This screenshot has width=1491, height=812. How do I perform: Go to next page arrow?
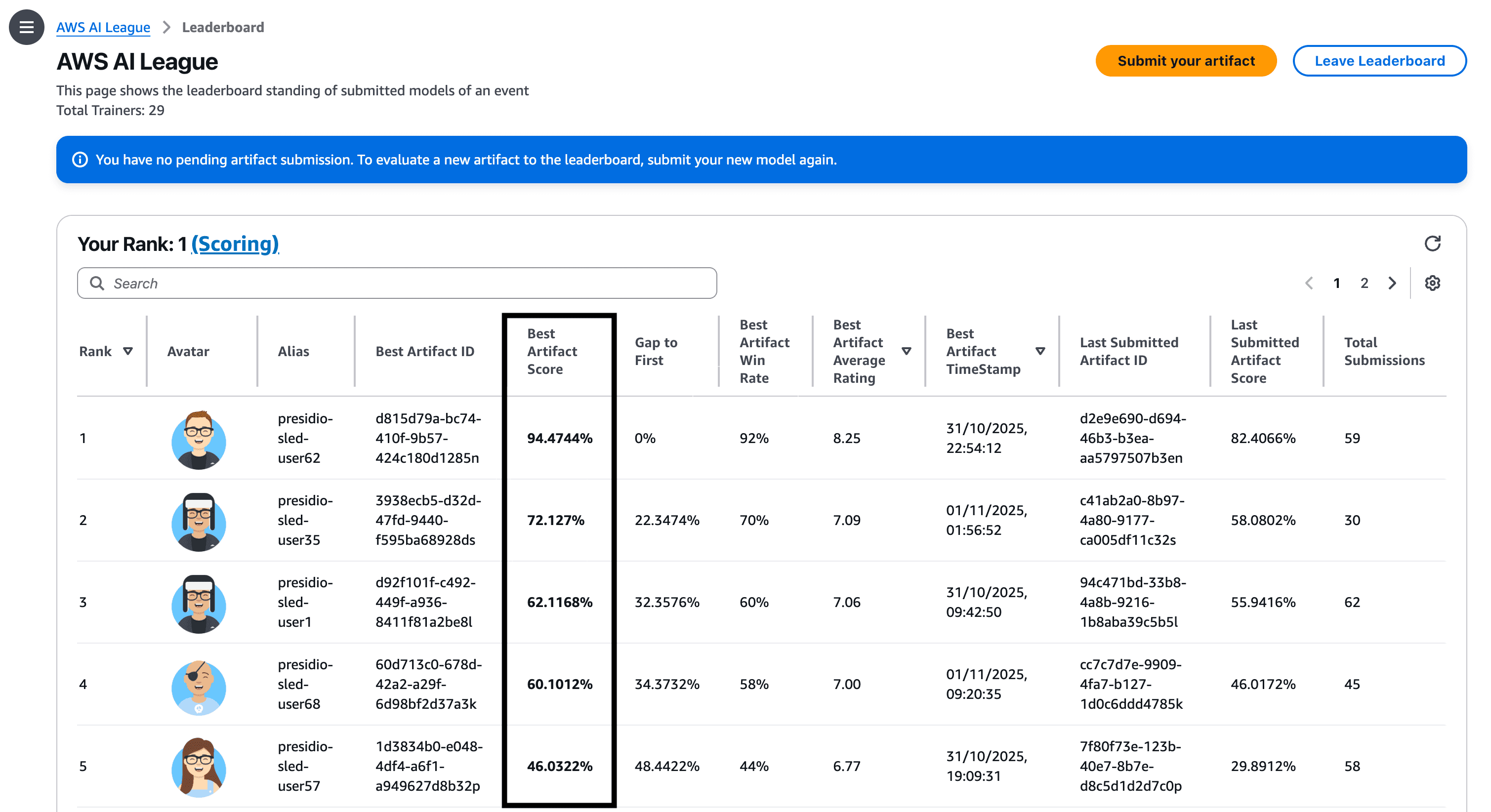[1392, 283]
